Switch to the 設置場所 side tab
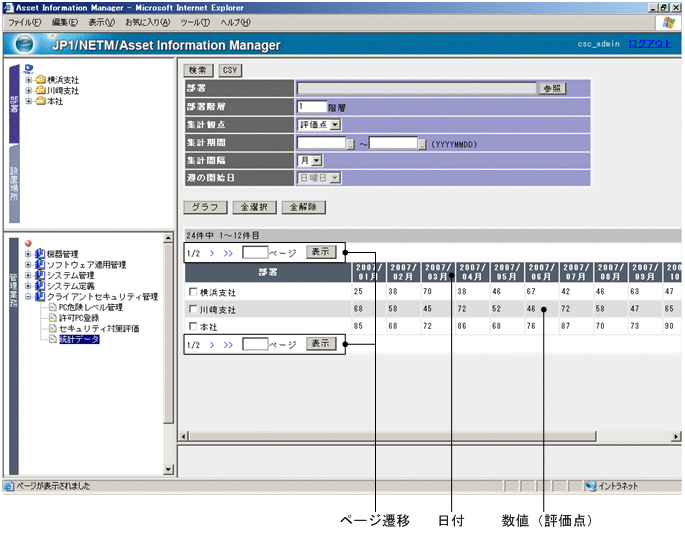Screen dimensions: 685x533 coord(14,183)
